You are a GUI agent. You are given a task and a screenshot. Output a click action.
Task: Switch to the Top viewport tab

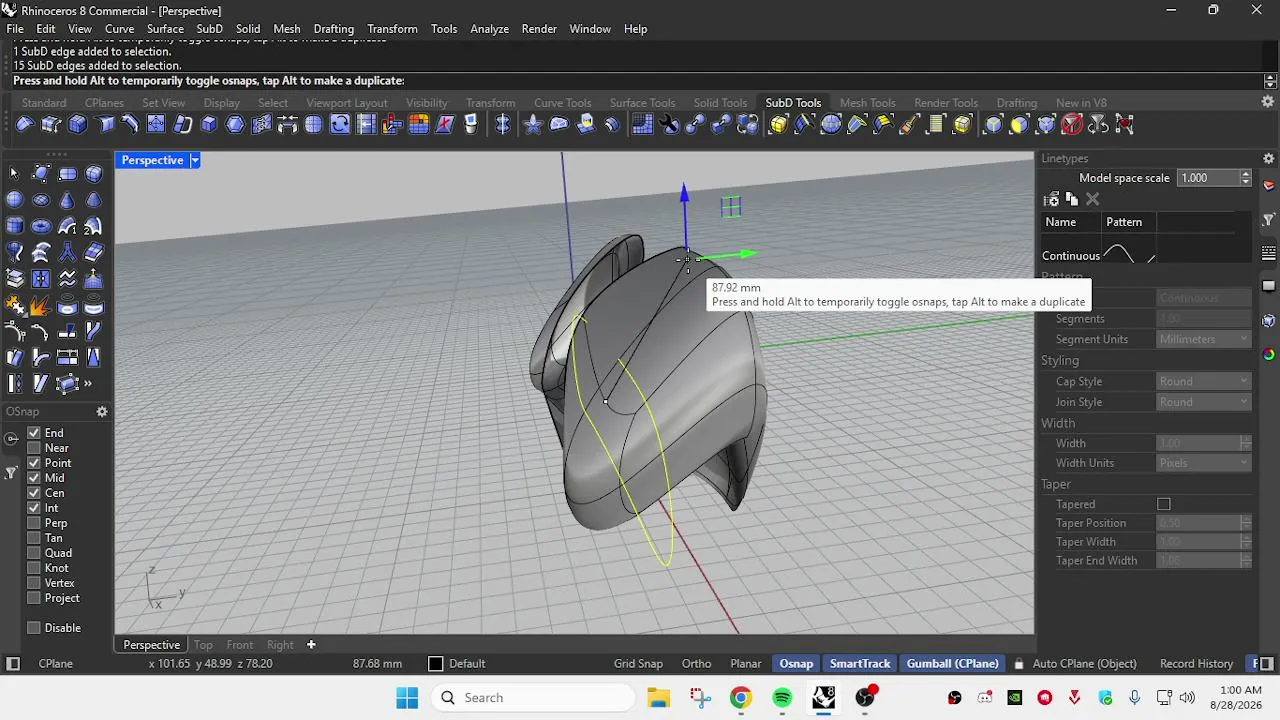point(203,645)
